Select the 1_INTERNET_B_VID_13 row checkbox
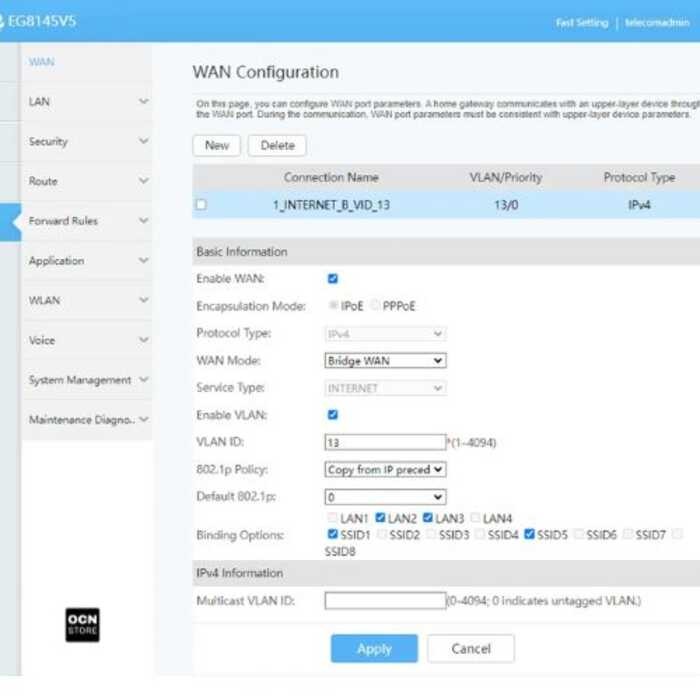This screenshot has height=700, width=700. coord(201,205)
